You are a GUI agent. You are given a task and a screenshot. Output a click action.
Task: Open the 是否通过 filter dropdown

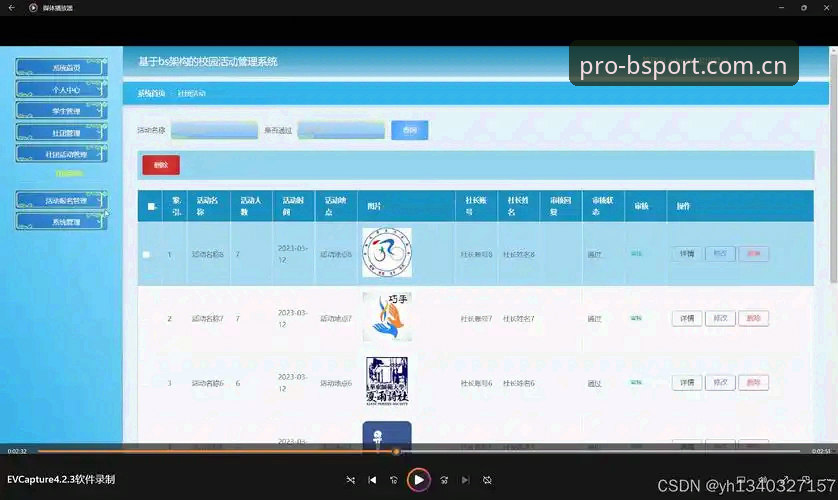tap(341, 130)
